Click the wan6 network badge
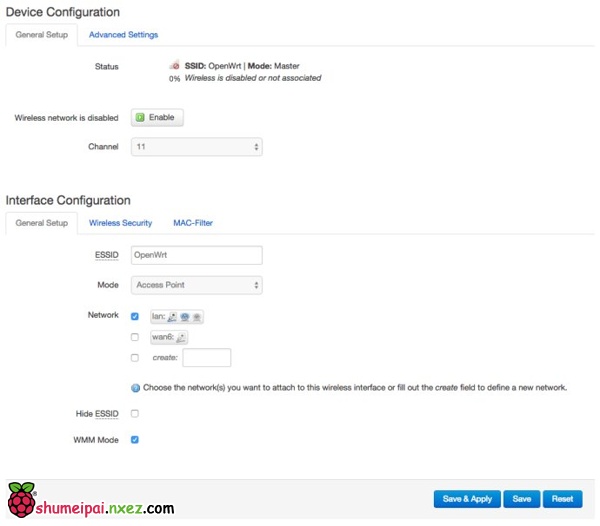 click(x=169, y=337)
